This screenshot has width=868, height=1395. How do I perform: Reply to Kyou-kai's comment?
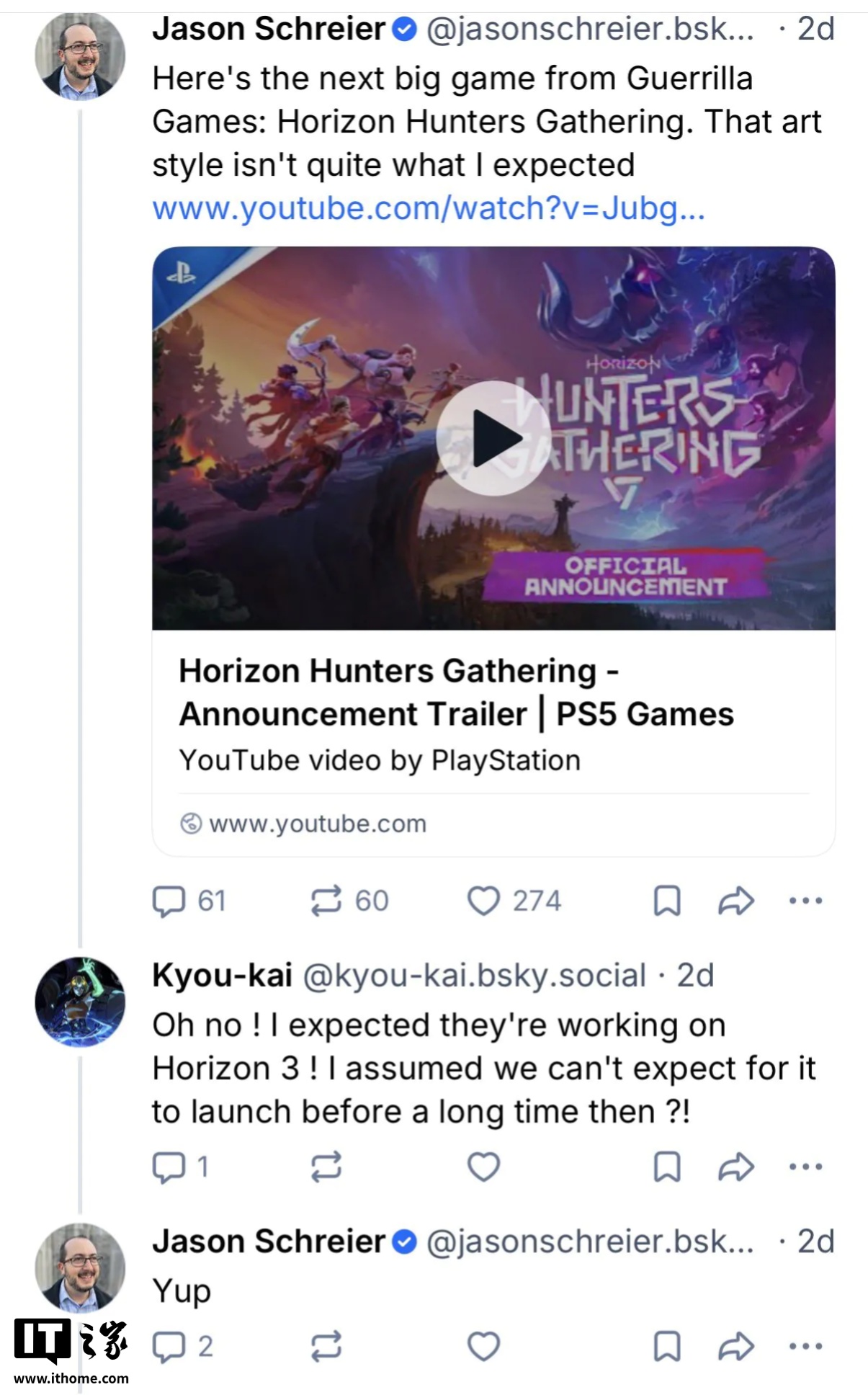[x=169, y=1167]
